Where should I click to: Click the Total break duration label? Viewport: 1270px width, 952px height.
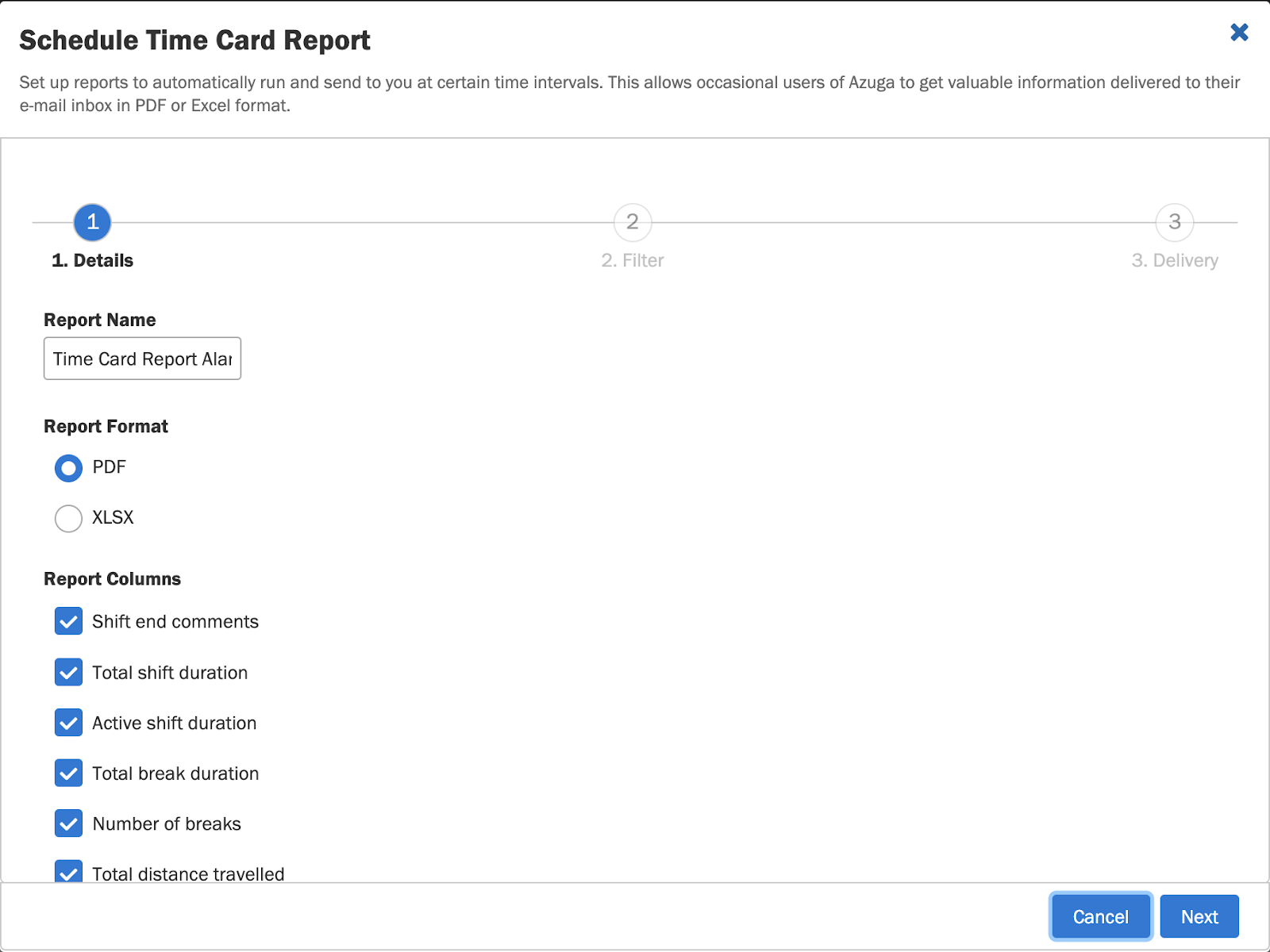tap(175, 773)
